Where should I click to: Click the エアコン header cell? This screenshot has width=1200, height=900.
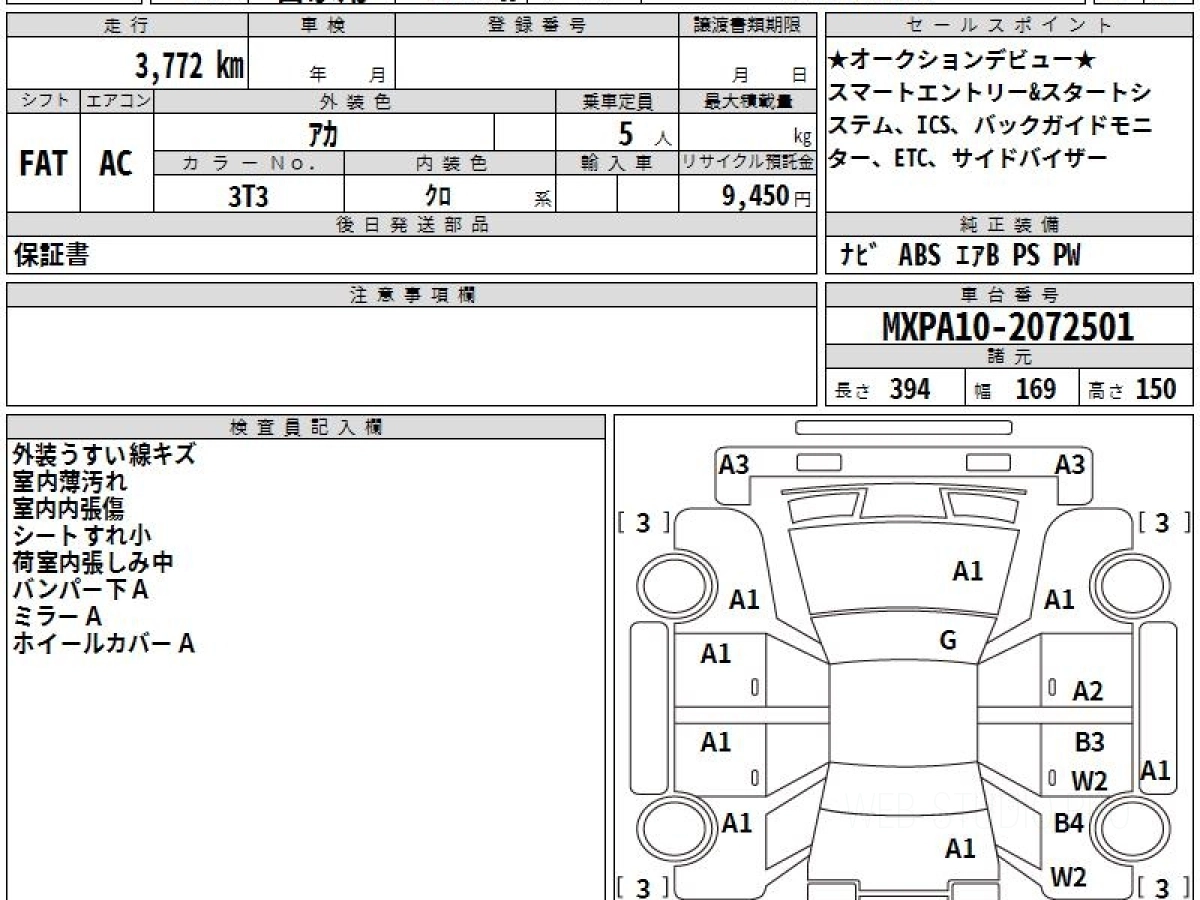click(x=117, y=101)
